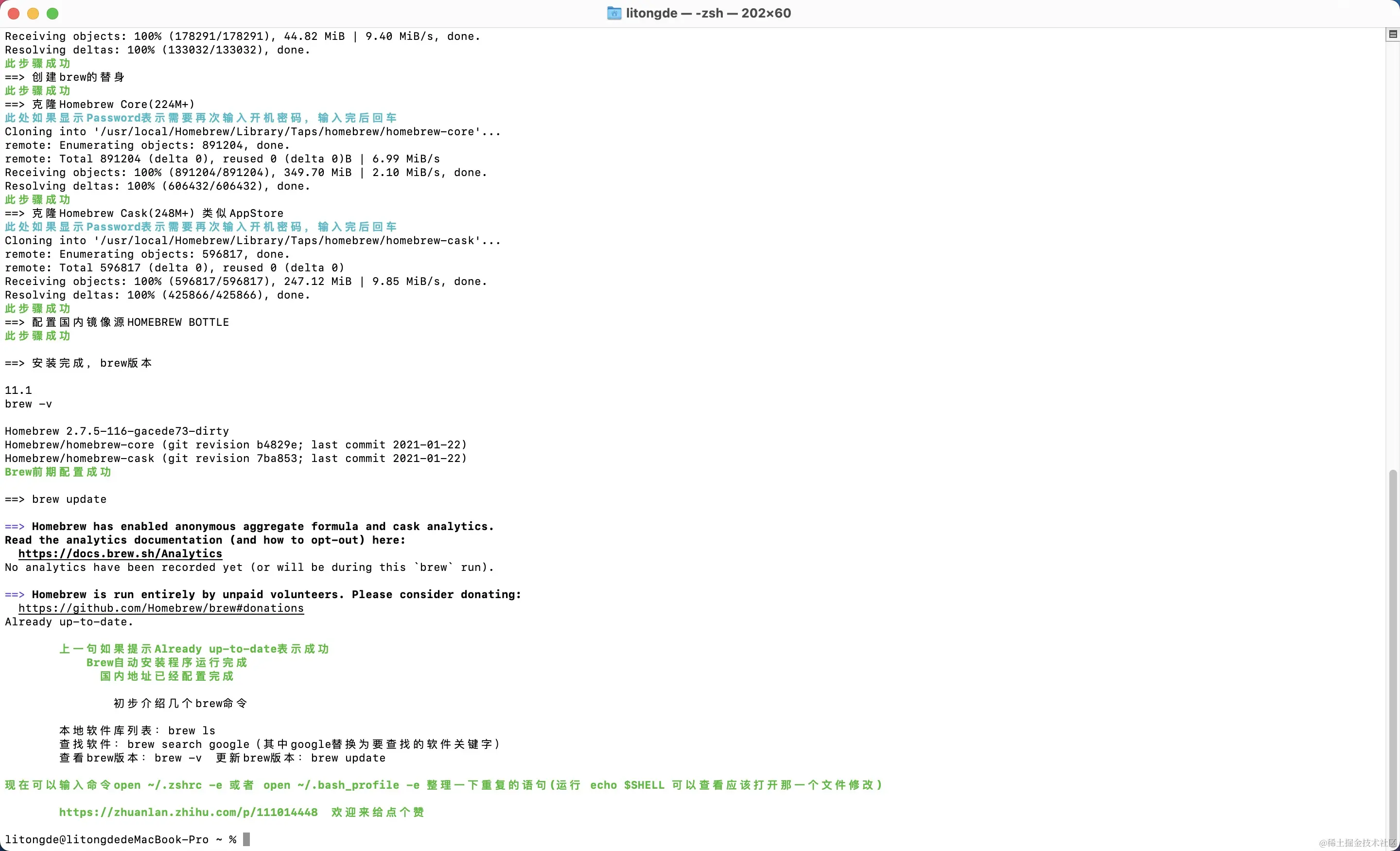Click the homebrew-cask cloning path text
1400x851 pixels.
tap(287, 240)
